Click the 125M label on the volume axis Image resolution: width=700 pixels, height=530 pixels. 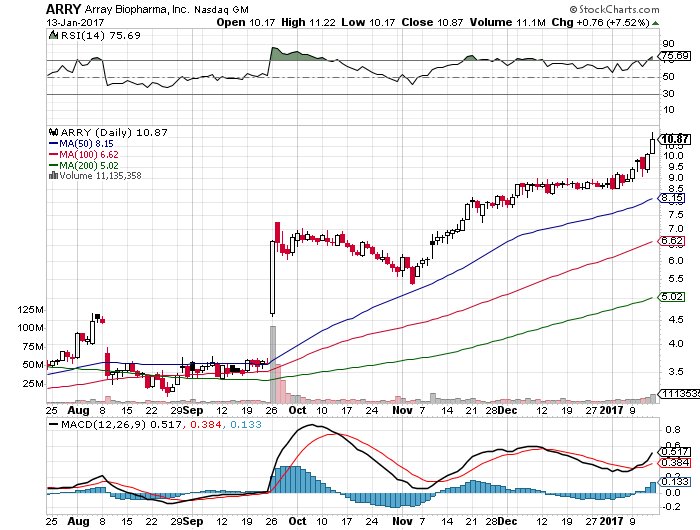31,309
